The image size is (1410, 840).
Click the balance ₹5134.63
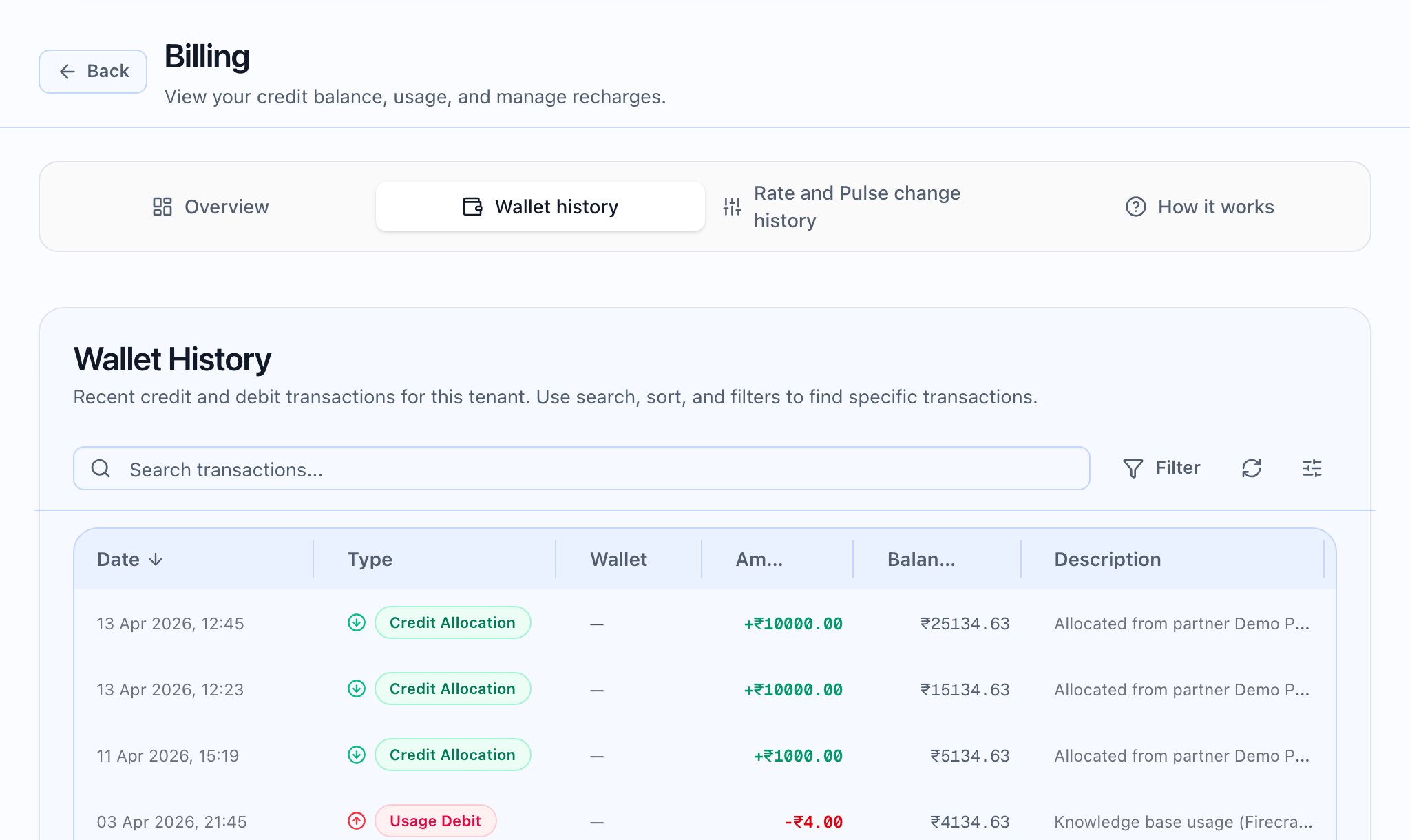tap(970, 756)
